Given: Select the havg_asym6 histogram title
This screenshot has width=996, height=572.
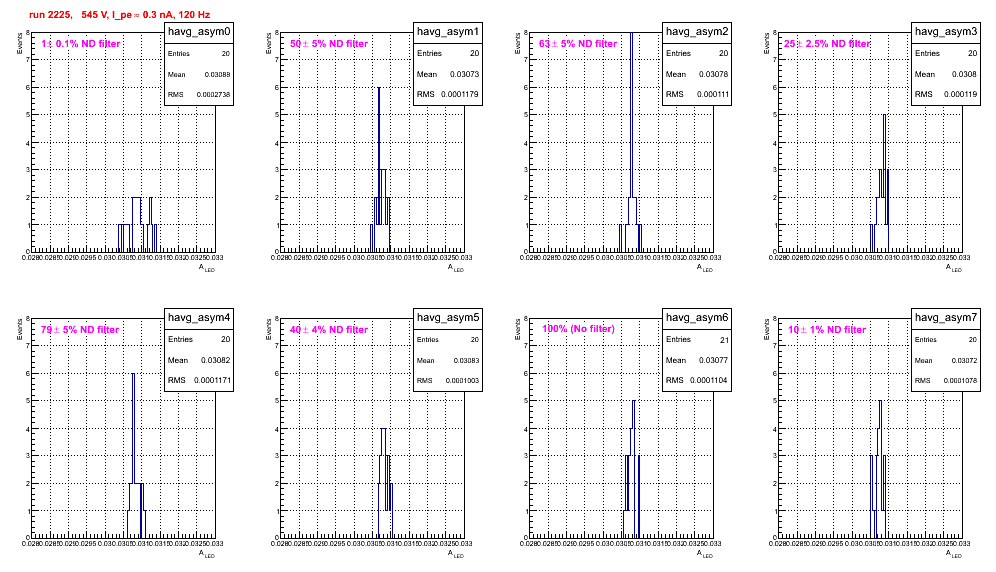Looking at the screenshot, I should (697, 317).
